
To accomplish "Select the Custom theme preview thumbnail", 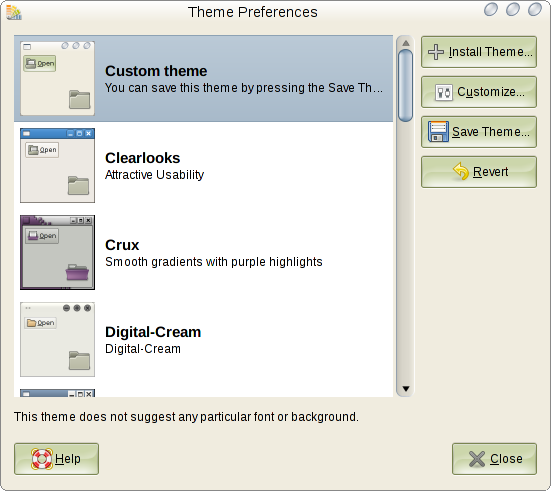I will pos(57,78).
